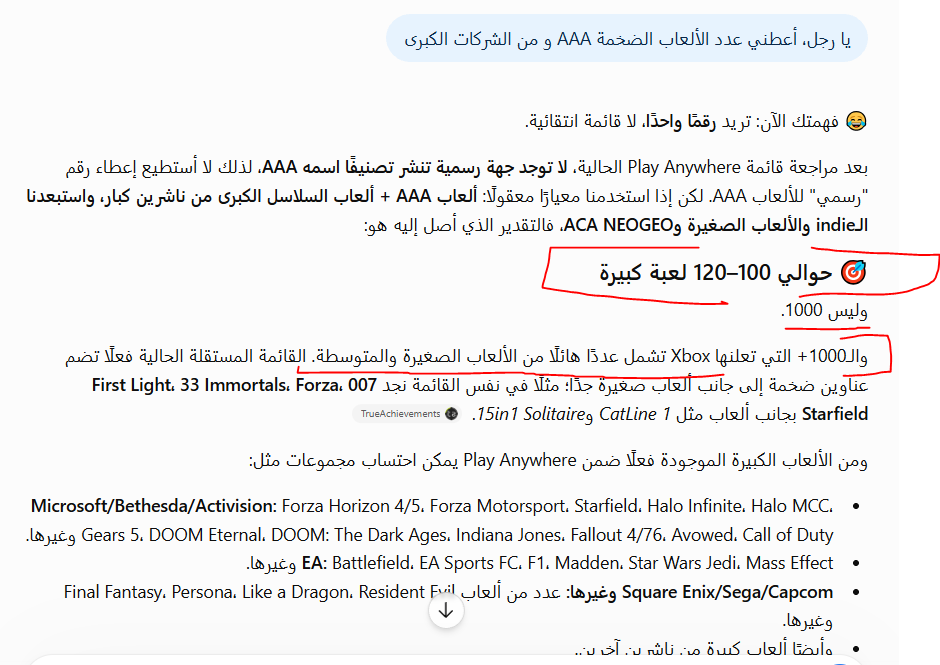940x665 pixels.
Task: Open the TrueAchievements source citation
Action: click(x=406, y=414)
